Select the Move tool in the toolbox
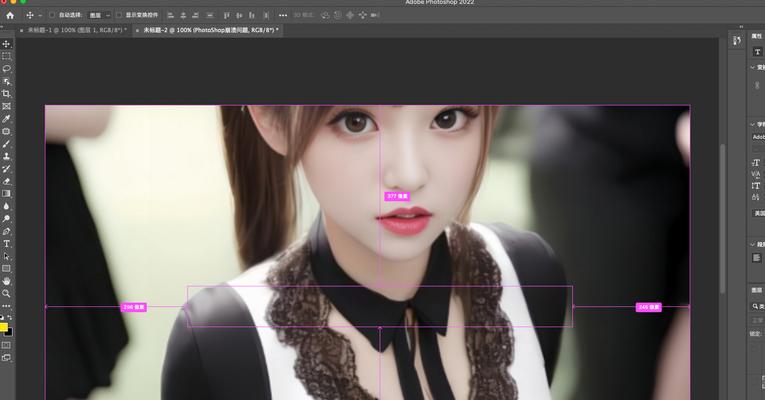 6,44
